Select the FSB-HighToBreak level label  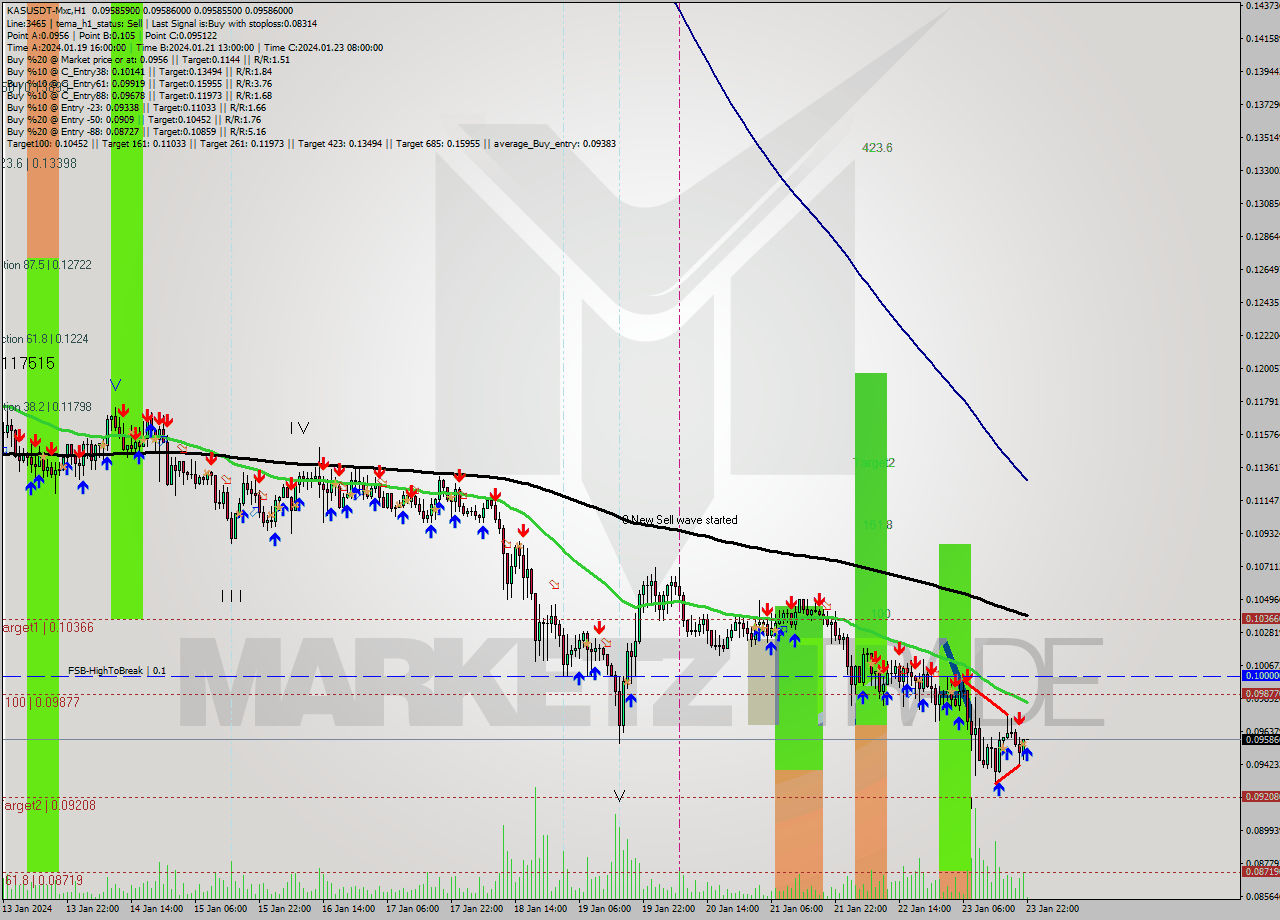[116, 670]
